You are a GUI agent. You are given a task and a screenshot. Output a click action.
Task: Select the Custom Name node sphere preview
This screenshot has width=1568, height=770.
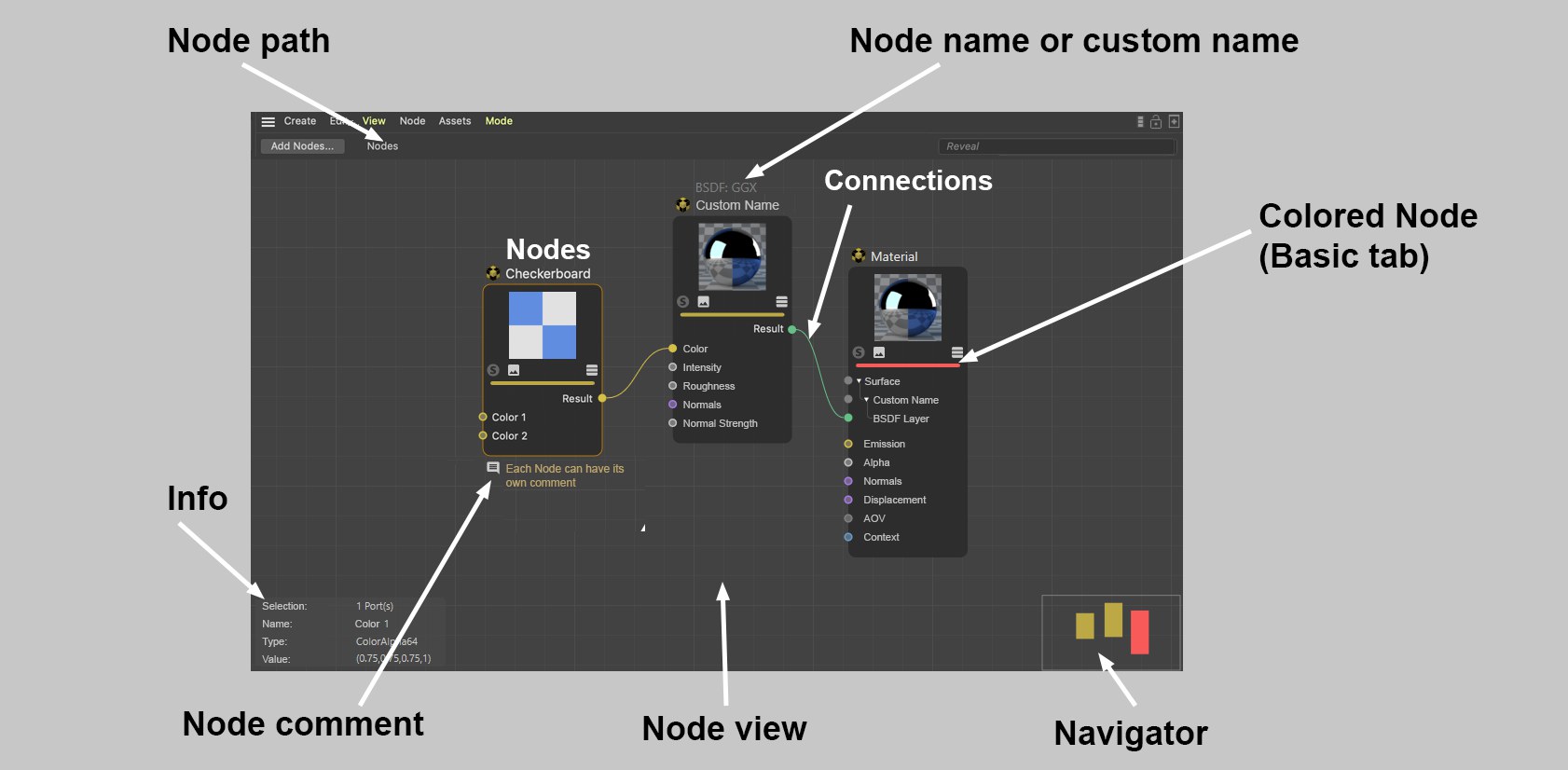(x=732, y=257)
